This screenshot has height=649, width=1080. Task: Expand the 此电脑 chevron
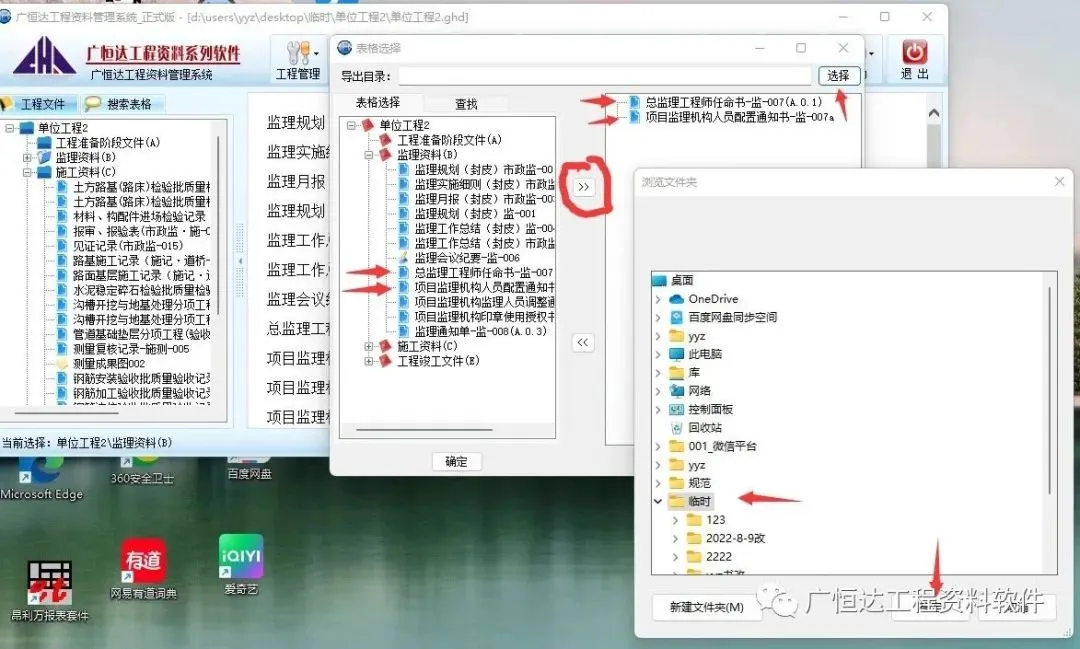tap(658, 354)
